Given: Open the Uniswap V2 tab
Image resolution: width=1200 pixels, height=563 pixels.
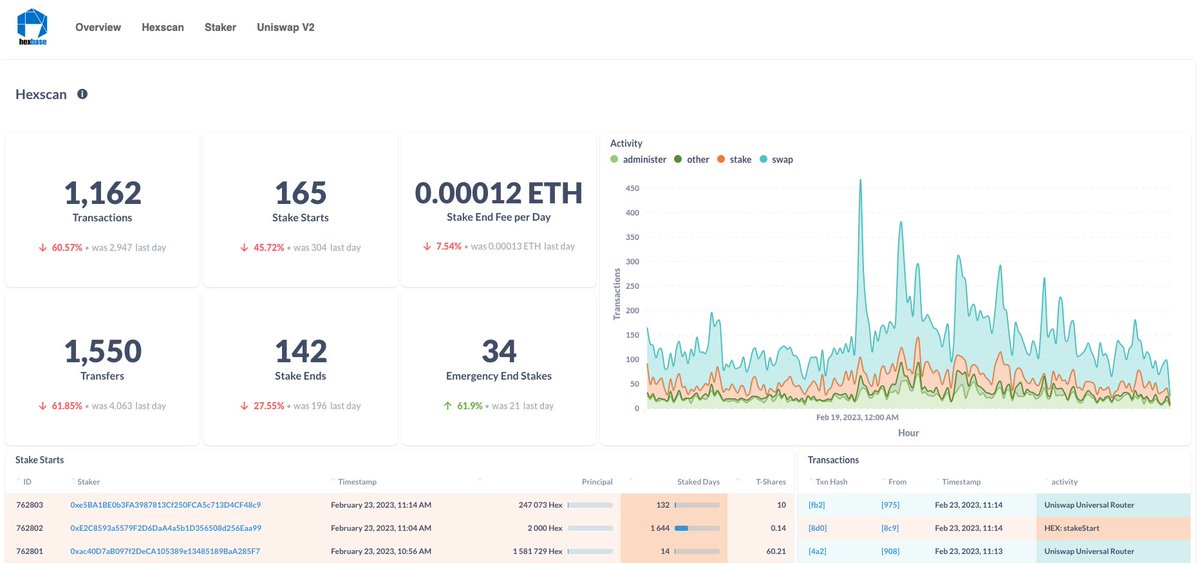Looking at the screenshot, I should (x=286, y=27).
